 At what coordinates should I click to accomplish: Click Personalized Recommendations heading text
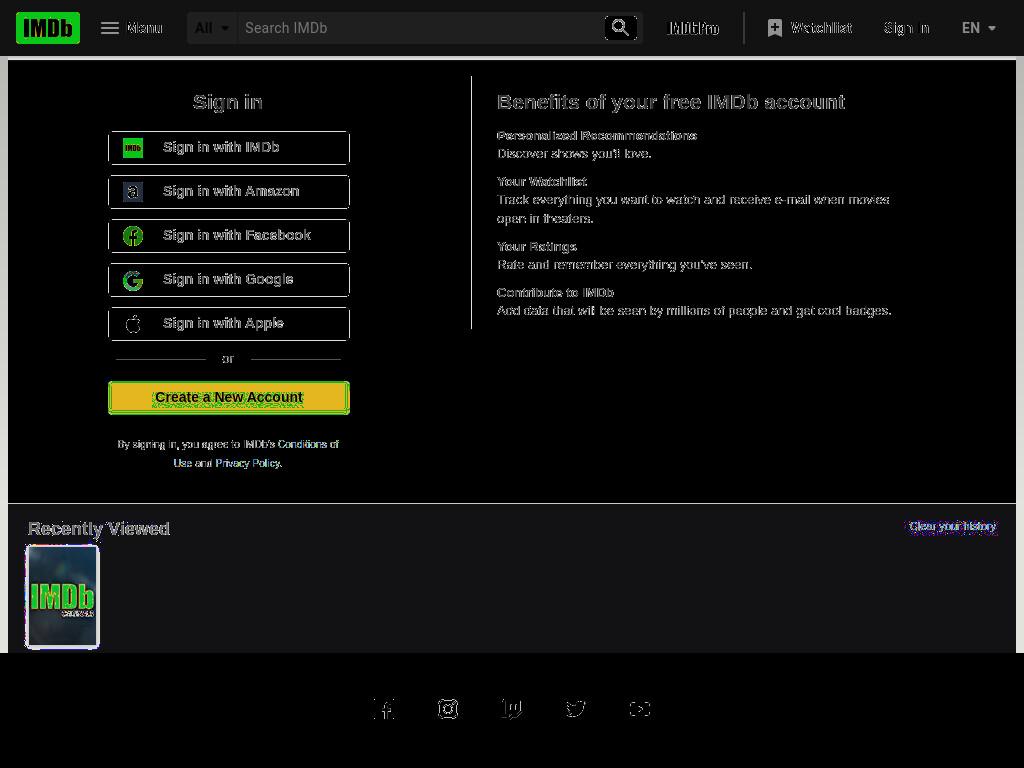pyautogui.click(x=597, y=136)
